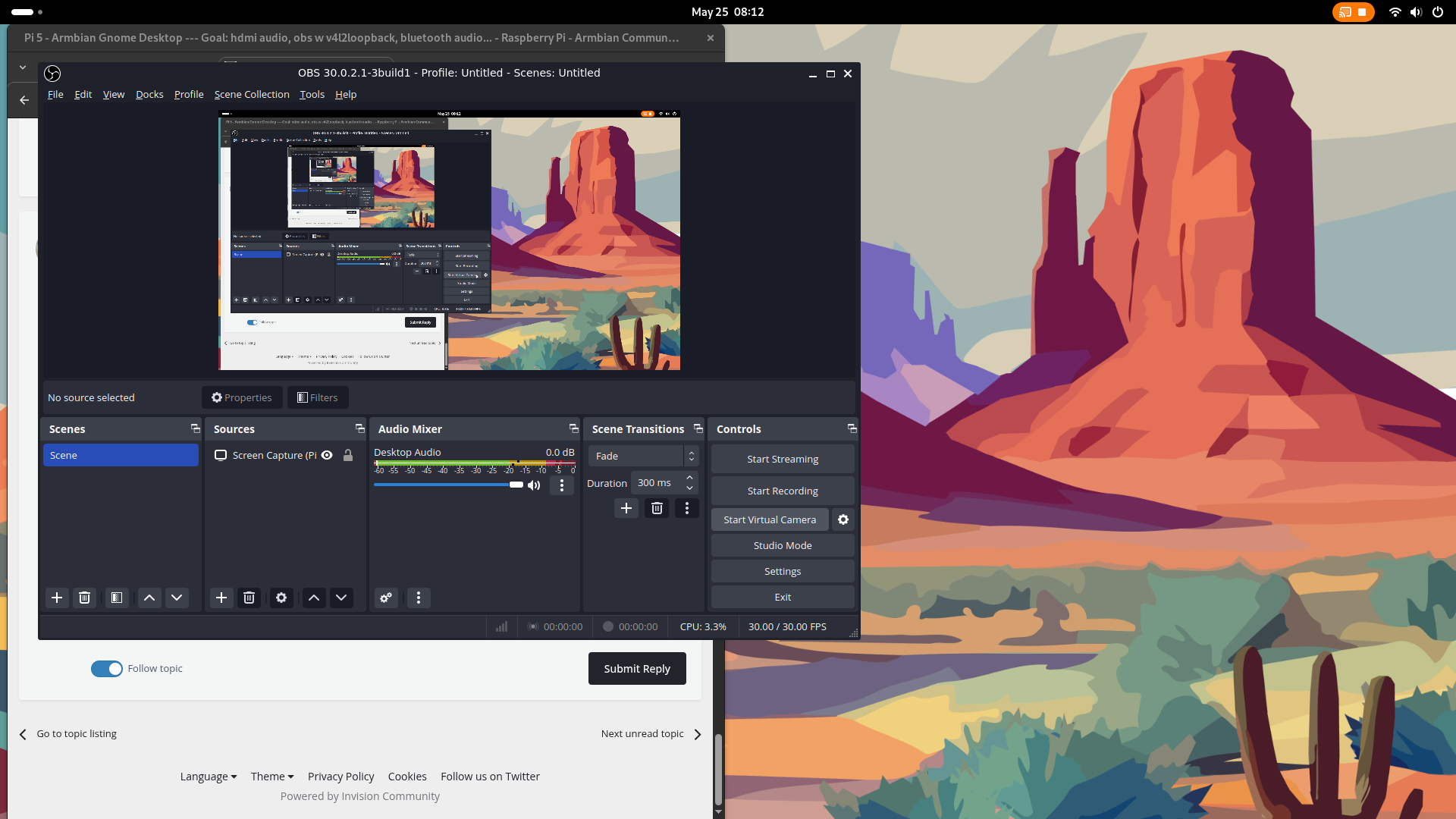Image resolution: width=1456 pixels, height=819 pixels.
Task: Remove scene transition with trash icon
Action: 657,508
